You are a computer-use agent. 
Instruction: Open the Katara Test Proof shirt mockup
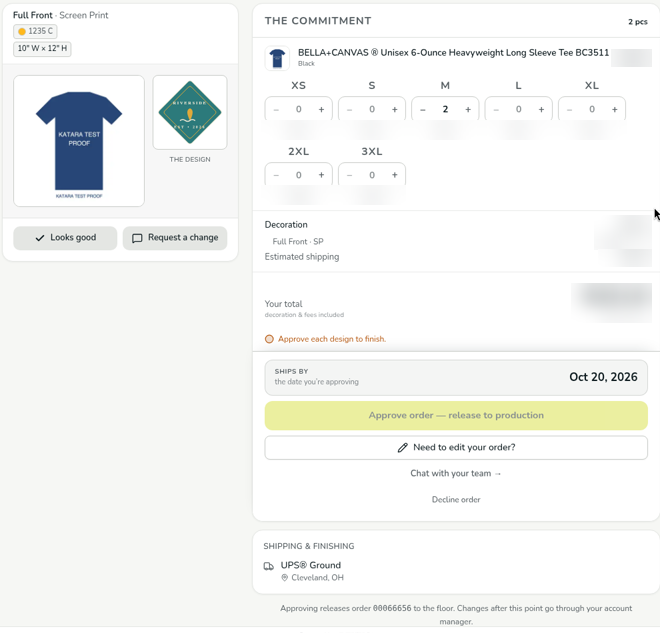coord(79,141)
